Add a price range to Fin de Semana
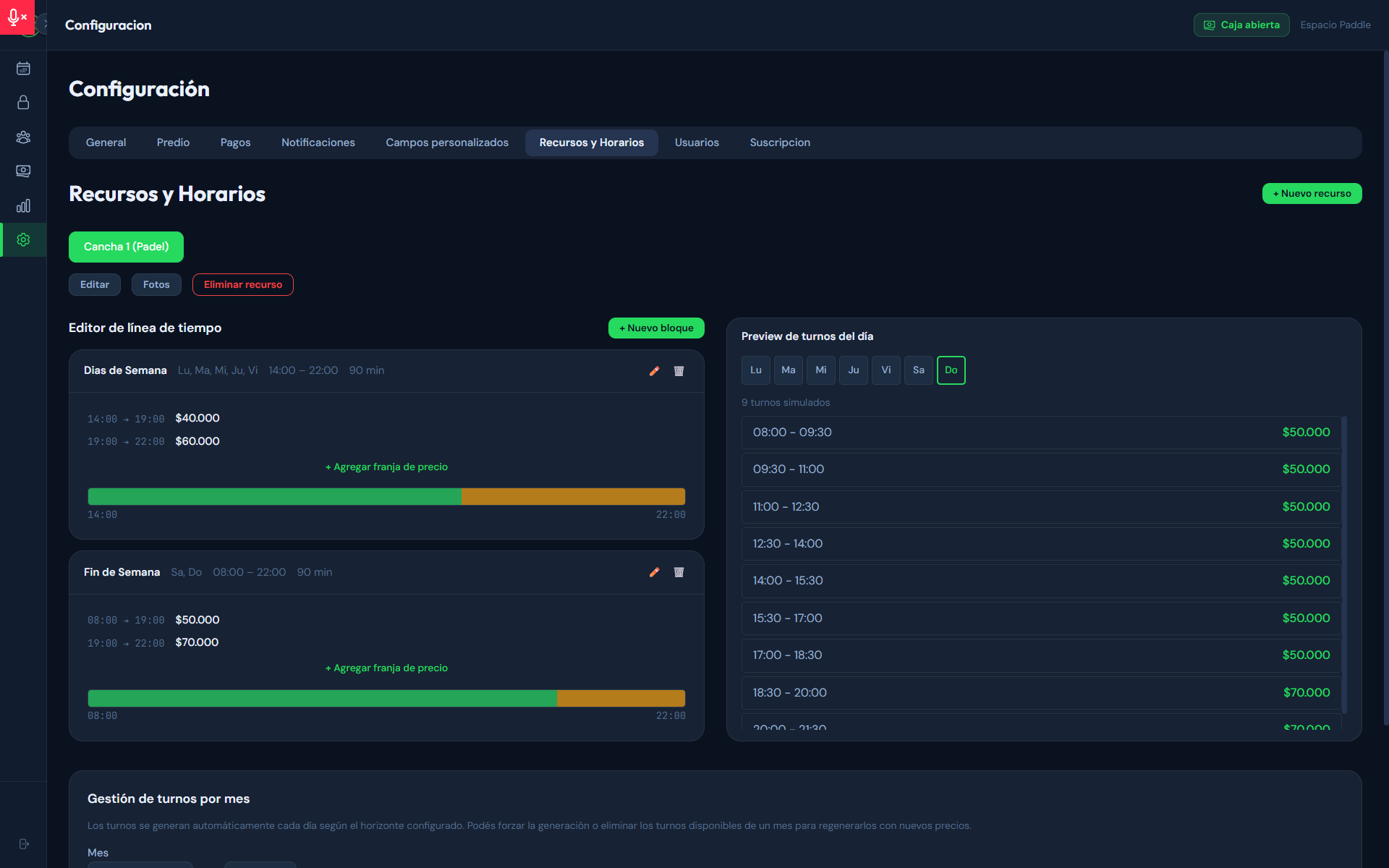Image resolution: width=1389 pixels, height=868 pixels. [x=386, y=668]
